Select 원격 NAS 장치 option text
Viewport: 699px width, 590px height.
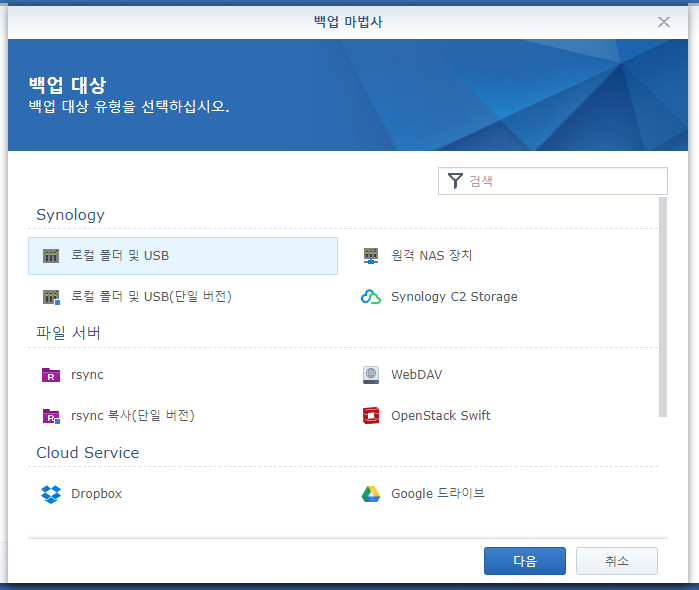pyautogui.click(x=432, y=256)
